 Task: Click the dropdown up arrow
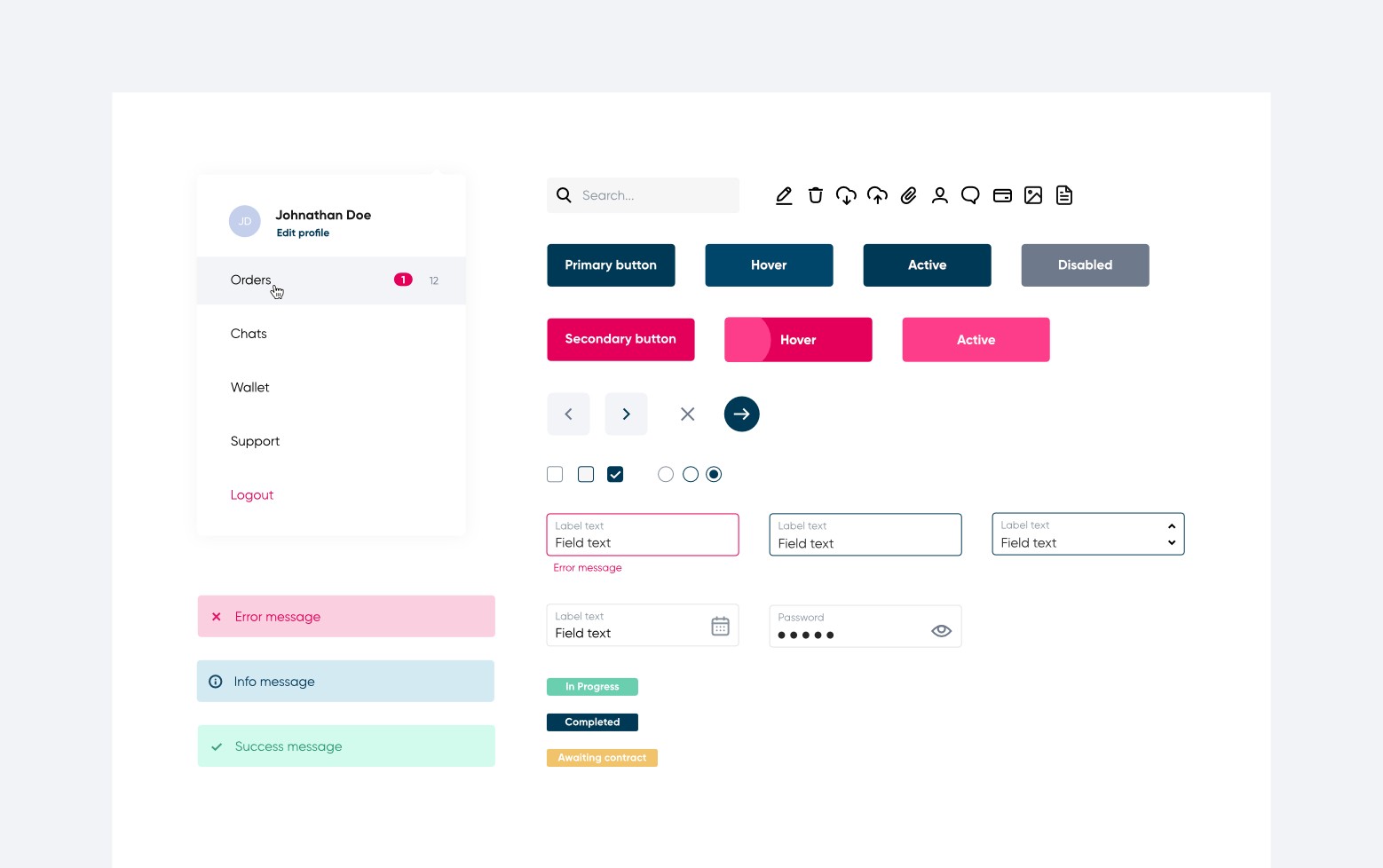tap(1172, 526)
